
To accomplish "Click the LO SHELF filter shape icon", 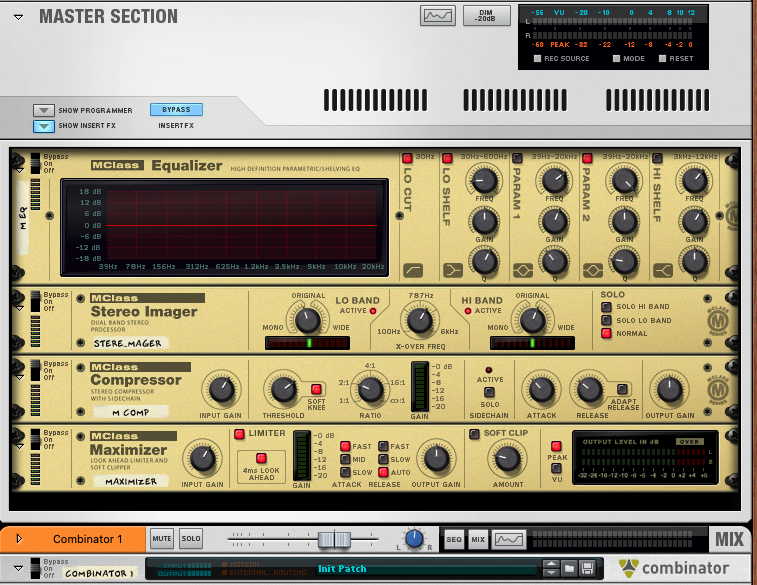I will pos(453,270).
